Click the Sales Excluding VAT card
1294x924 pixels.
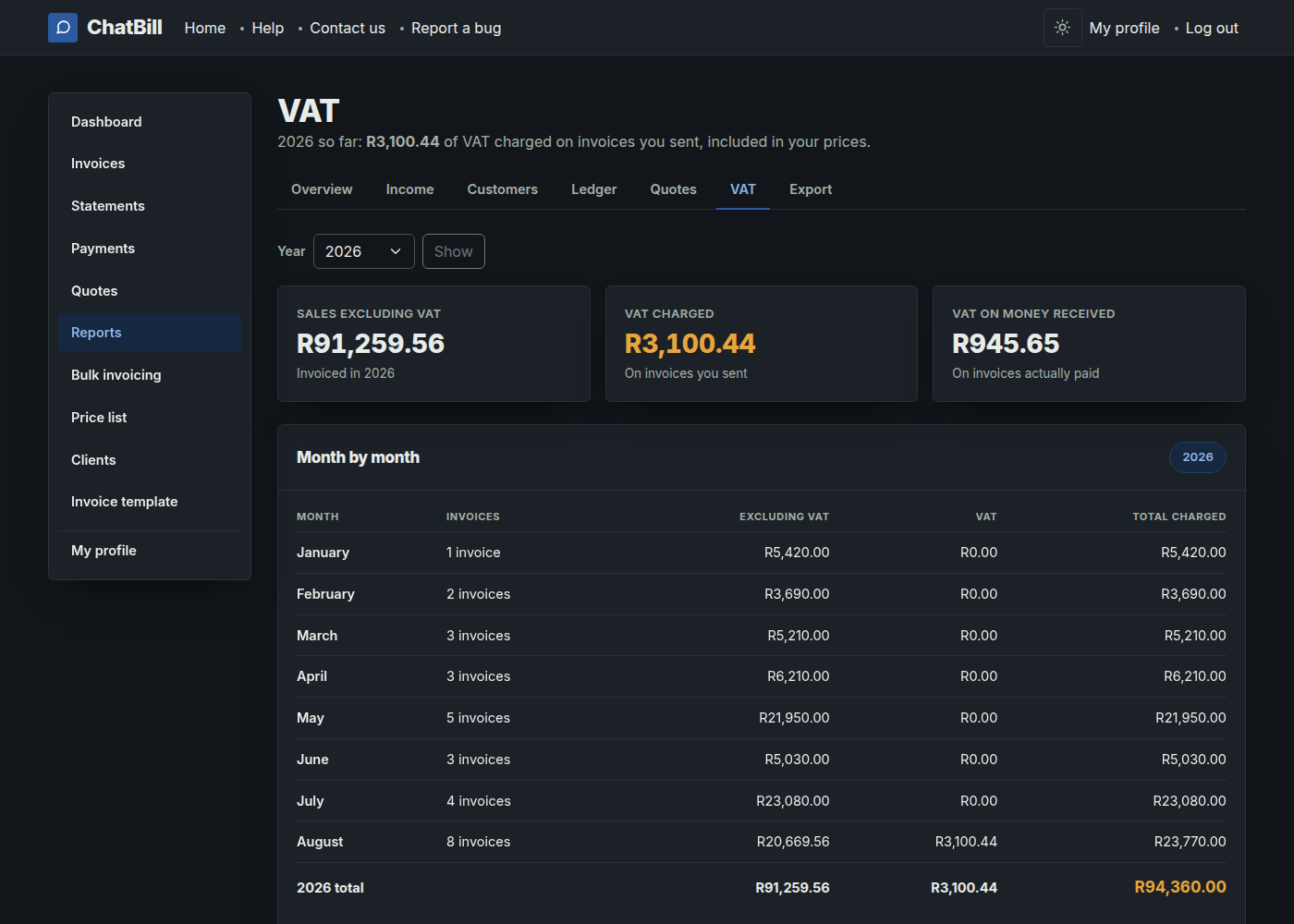[433, 344]
